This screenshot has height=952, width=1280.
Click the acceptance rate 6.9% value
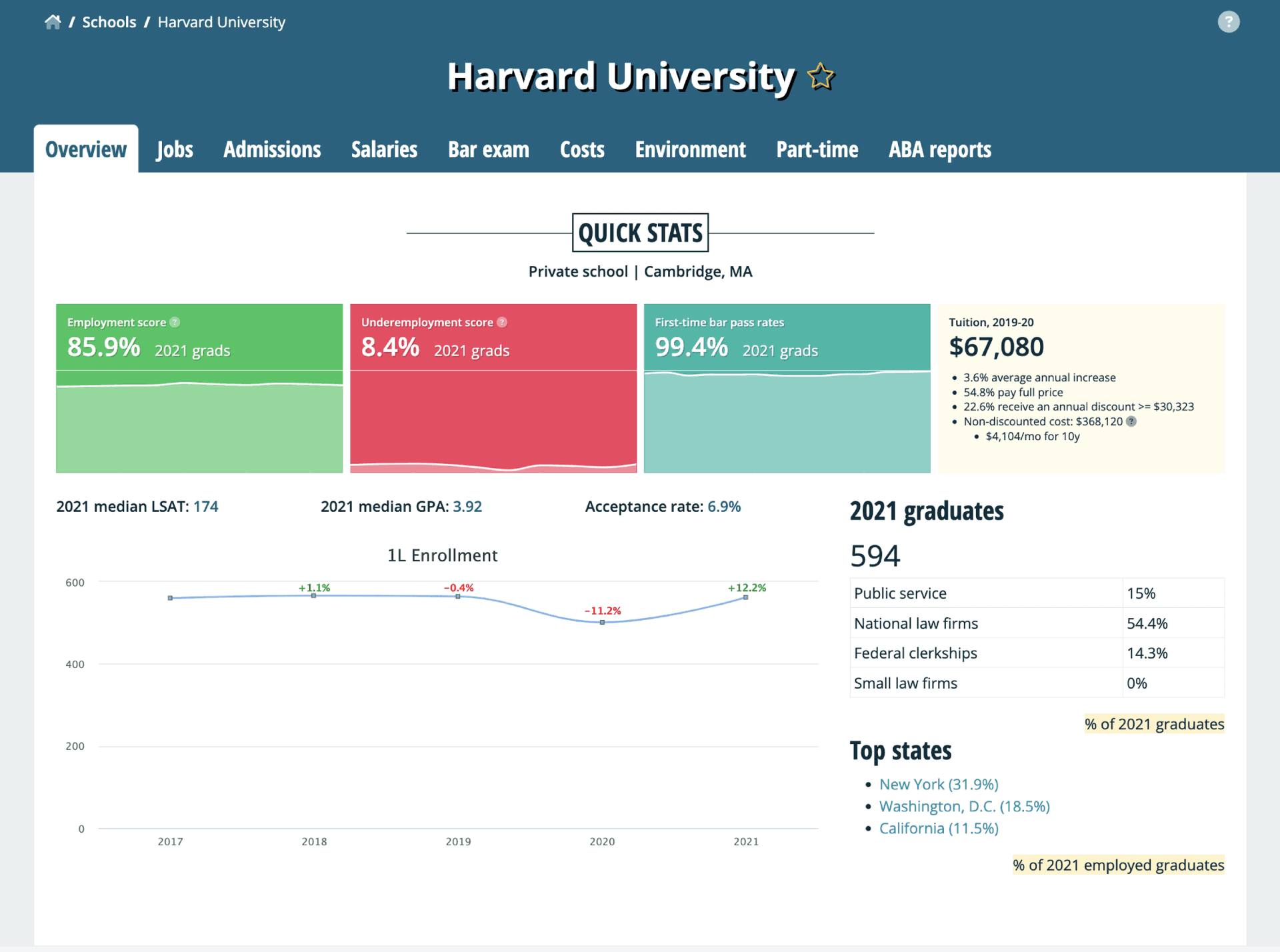click(x=724, y=506)
